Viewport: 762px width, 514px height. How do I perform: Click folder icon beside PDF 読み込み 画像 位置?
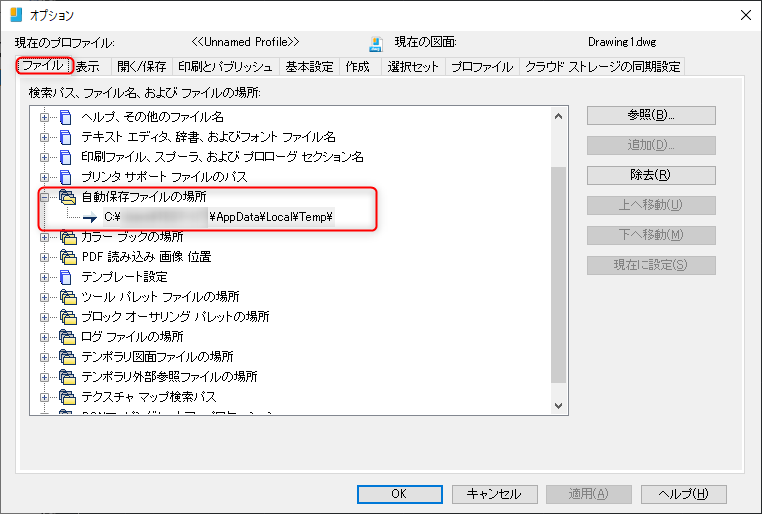(x=68, y=257)
